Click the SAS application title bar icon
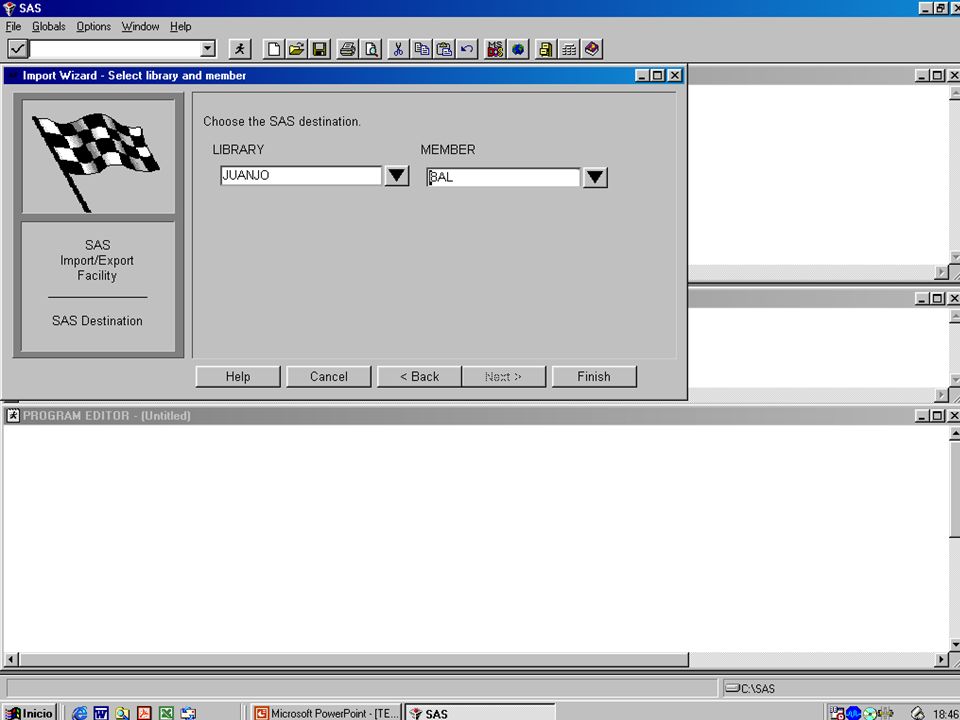The height and width of the screenshot is (720, 960). click(9, 8)
